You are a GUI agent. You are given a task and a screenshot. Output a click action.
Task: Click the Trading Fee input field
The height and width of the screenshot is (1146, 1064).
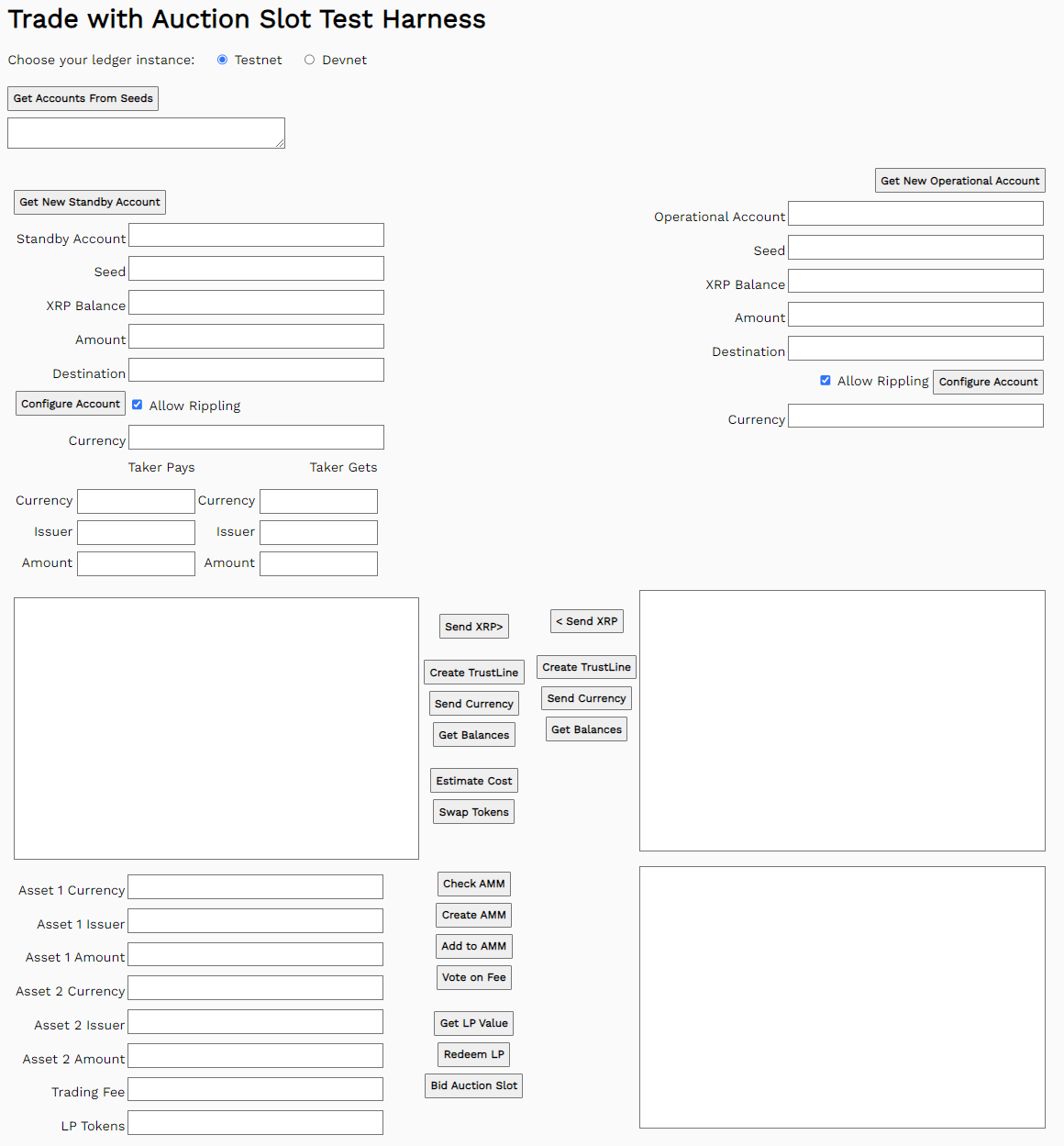[x=255, y=1089]
